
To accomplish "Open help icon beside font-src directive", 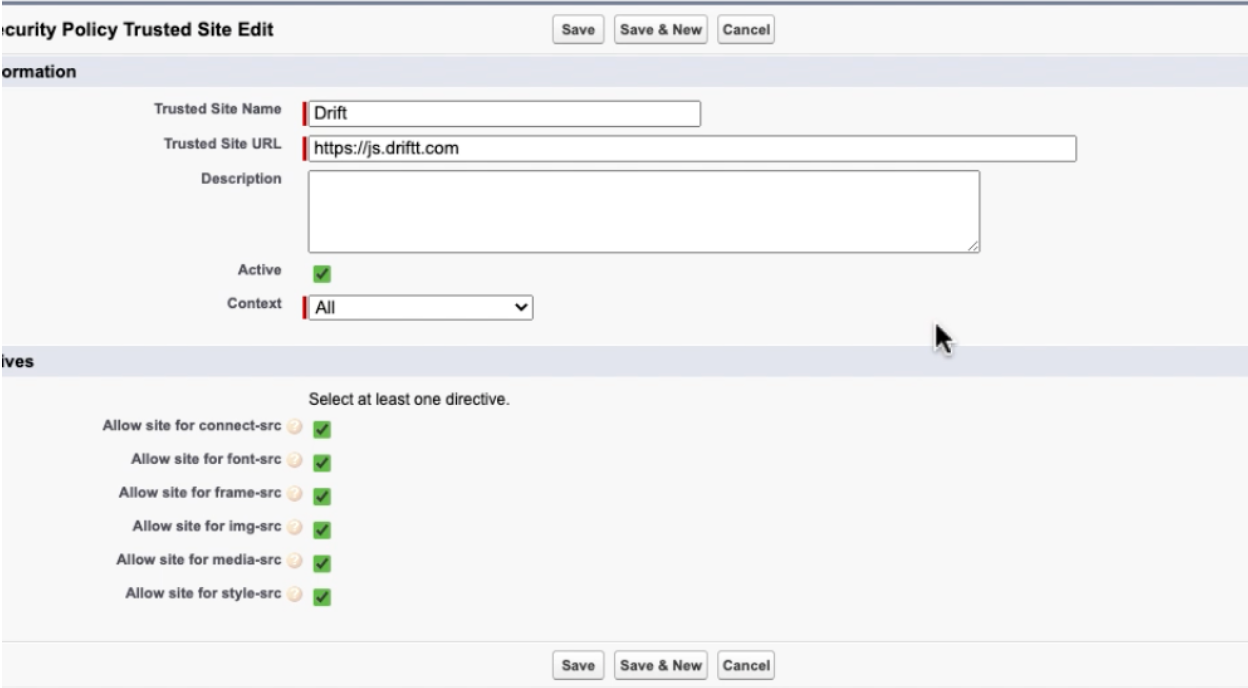I will [295, 460].
